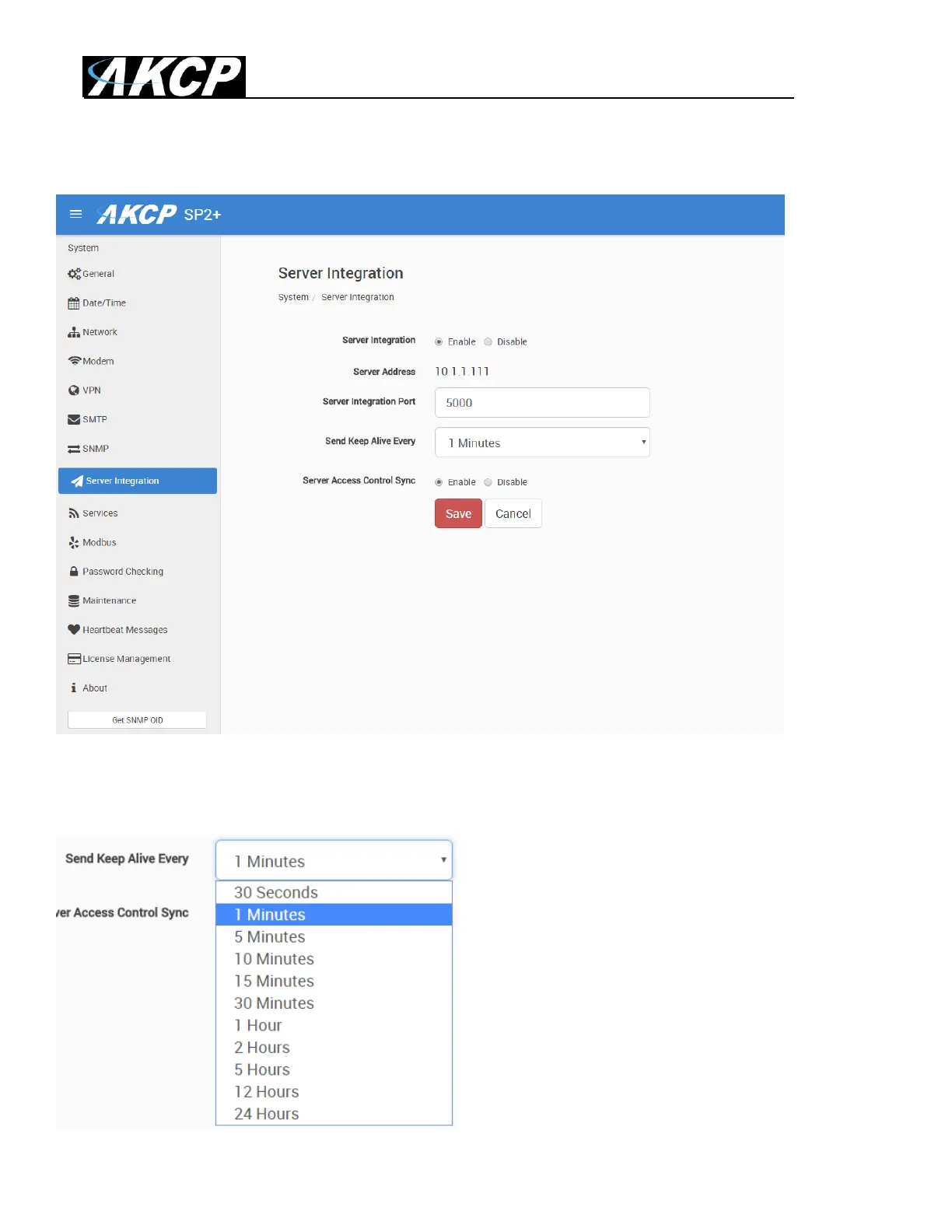Click the SNMP arrows icon
This screenshot has height=1232, width=952.
click(74, 449)
